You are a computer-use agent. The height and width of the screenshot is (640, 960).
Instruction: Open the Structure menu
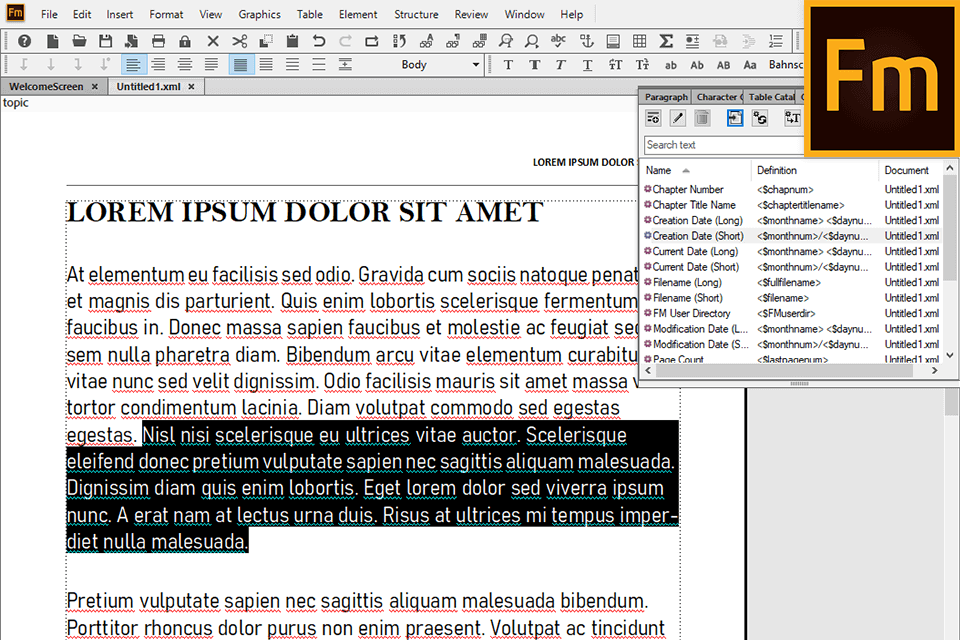(416, 15)
